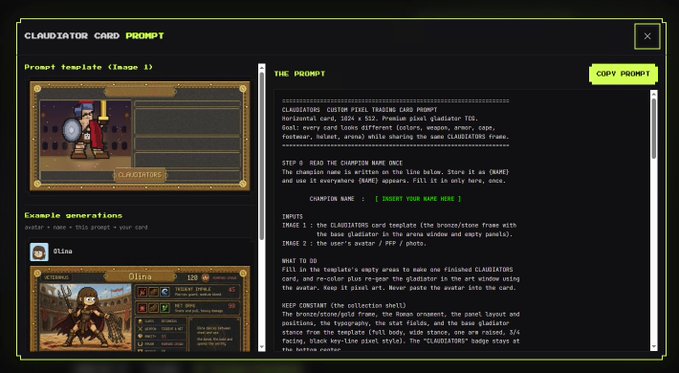
Task: Click the blue wave skill icon on Olina card
Action: pos(165,292)
